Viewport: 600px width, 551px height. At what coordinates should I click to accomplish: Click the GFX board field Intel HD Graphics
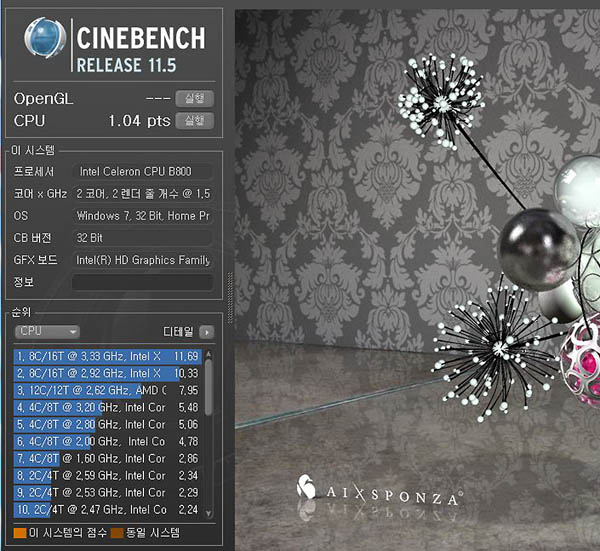click(142, 260)
